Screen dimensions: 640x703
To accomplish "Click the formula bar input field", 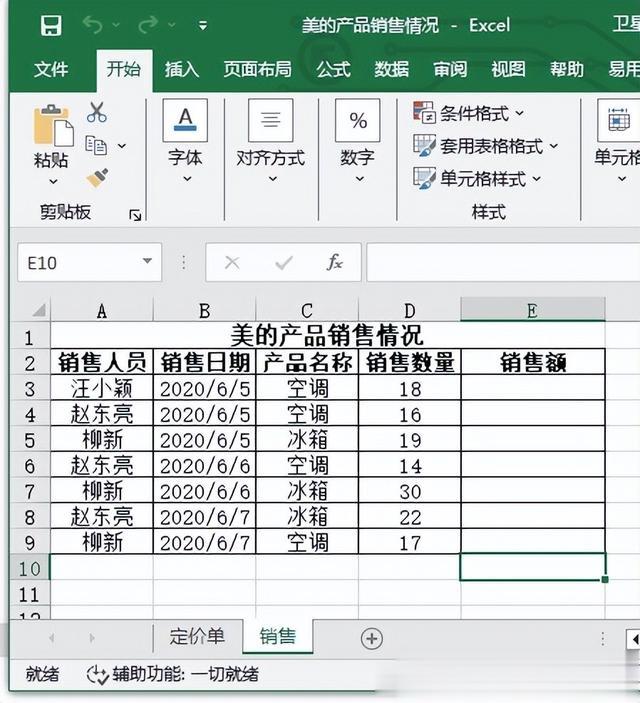I will [503, 263].
